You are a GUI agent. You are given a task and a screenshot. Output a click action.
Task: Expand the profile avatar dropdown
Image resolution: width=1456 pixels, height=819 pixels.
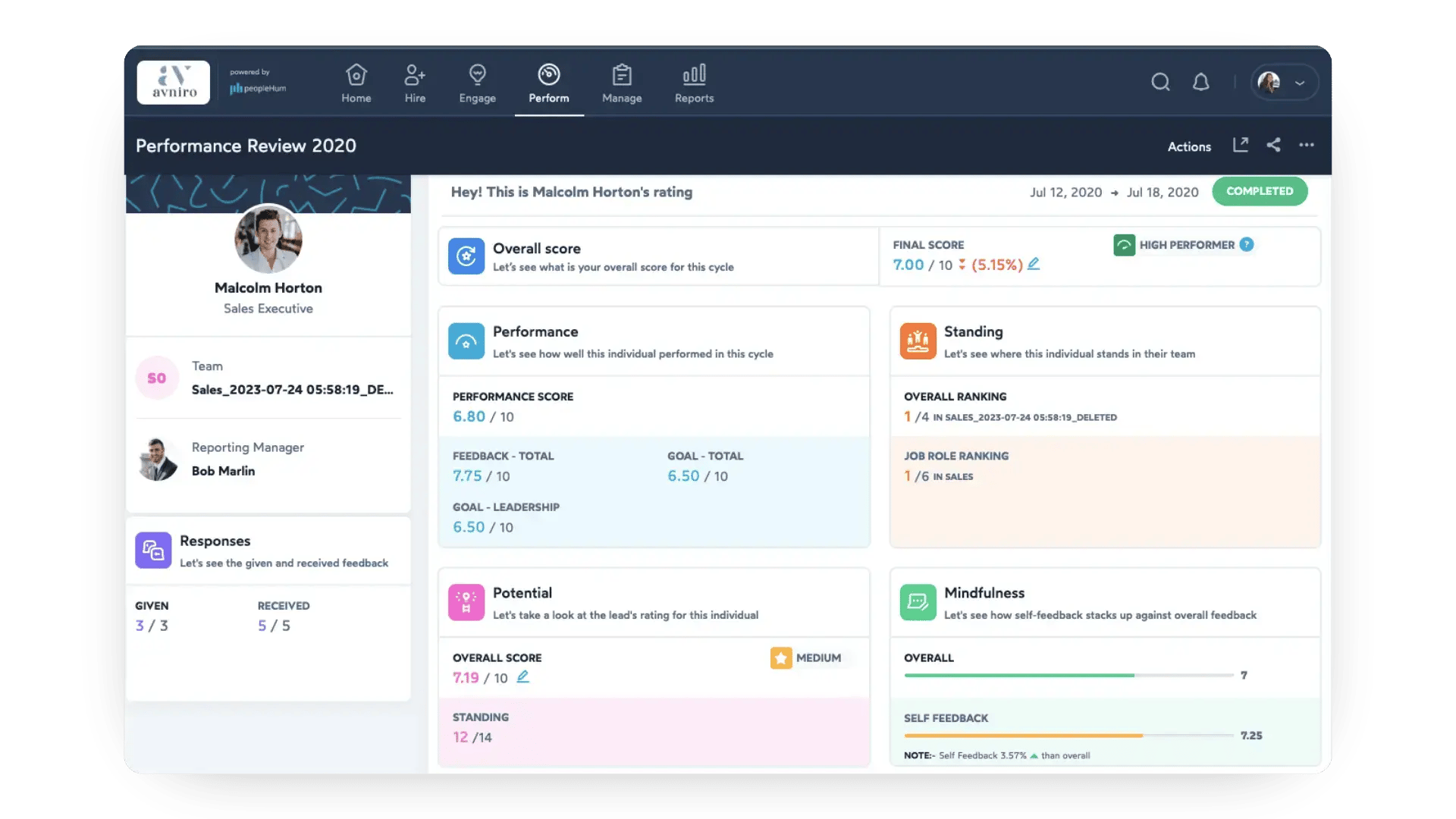[1284, 82]
